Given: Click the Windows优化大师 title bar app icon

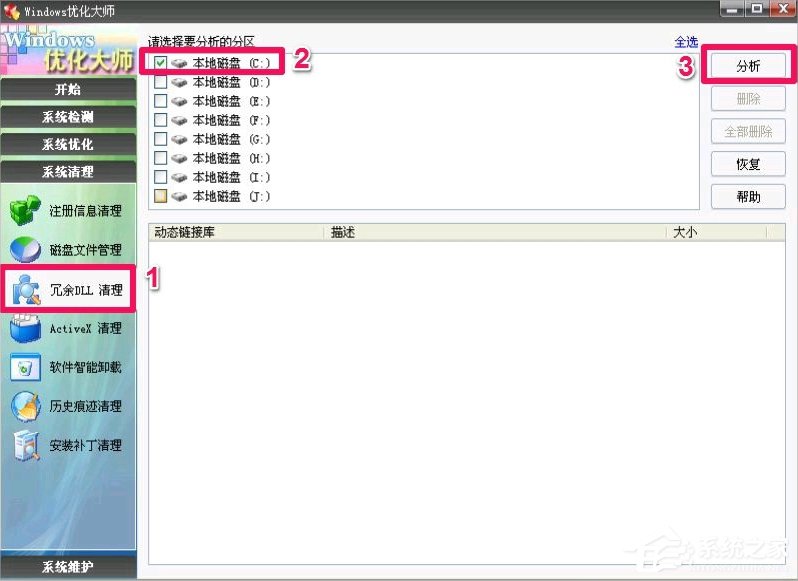Looking at the screenshot, I should [11, 11].
